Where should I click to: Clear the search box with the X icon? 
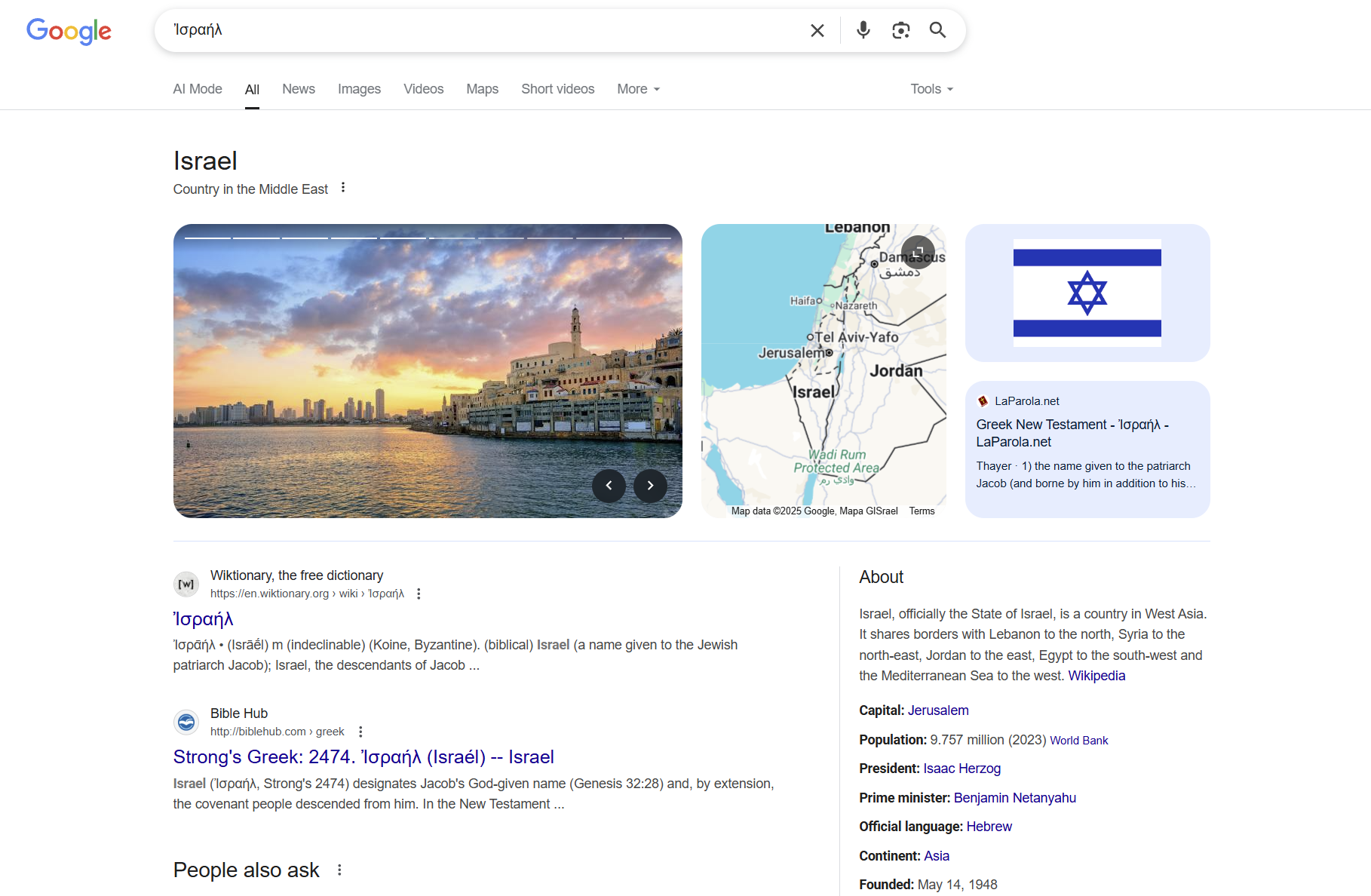tap(817, 30)
